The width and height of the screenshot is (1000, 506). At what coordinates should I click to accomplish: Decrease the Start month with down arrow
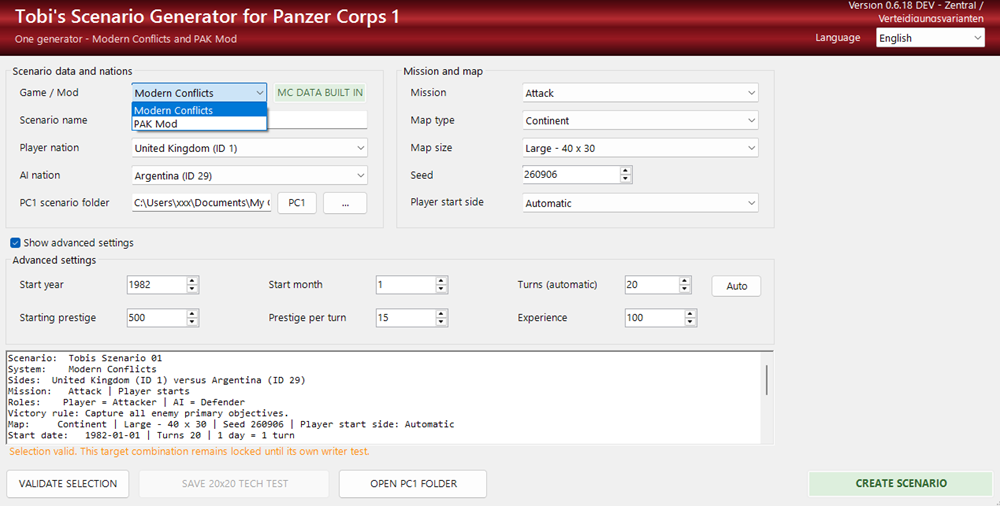(441, 289)
